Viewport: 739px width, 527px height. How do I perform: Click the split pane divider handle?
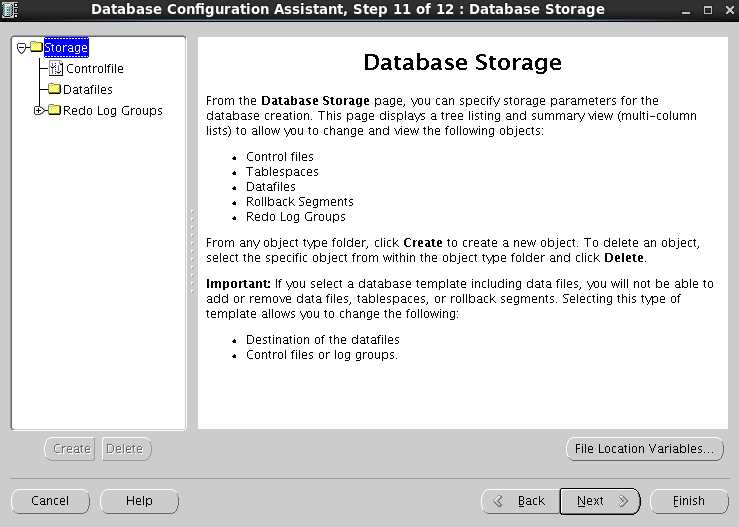tap(192, 251)
